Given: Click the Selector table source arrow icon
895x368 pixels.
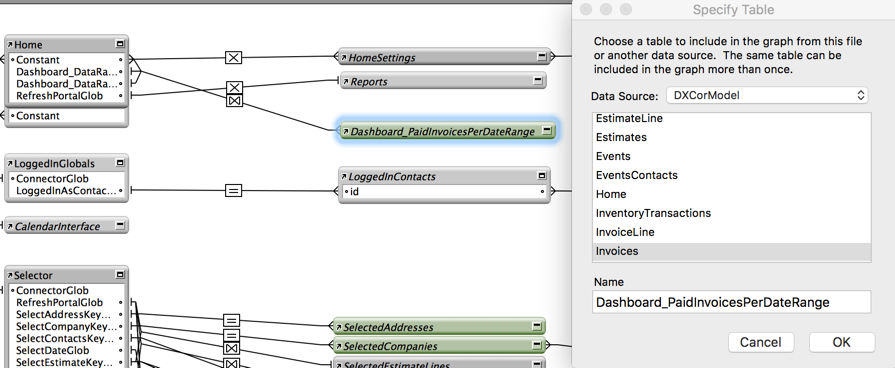Looking at the screenshot, I should click(10, 276).
